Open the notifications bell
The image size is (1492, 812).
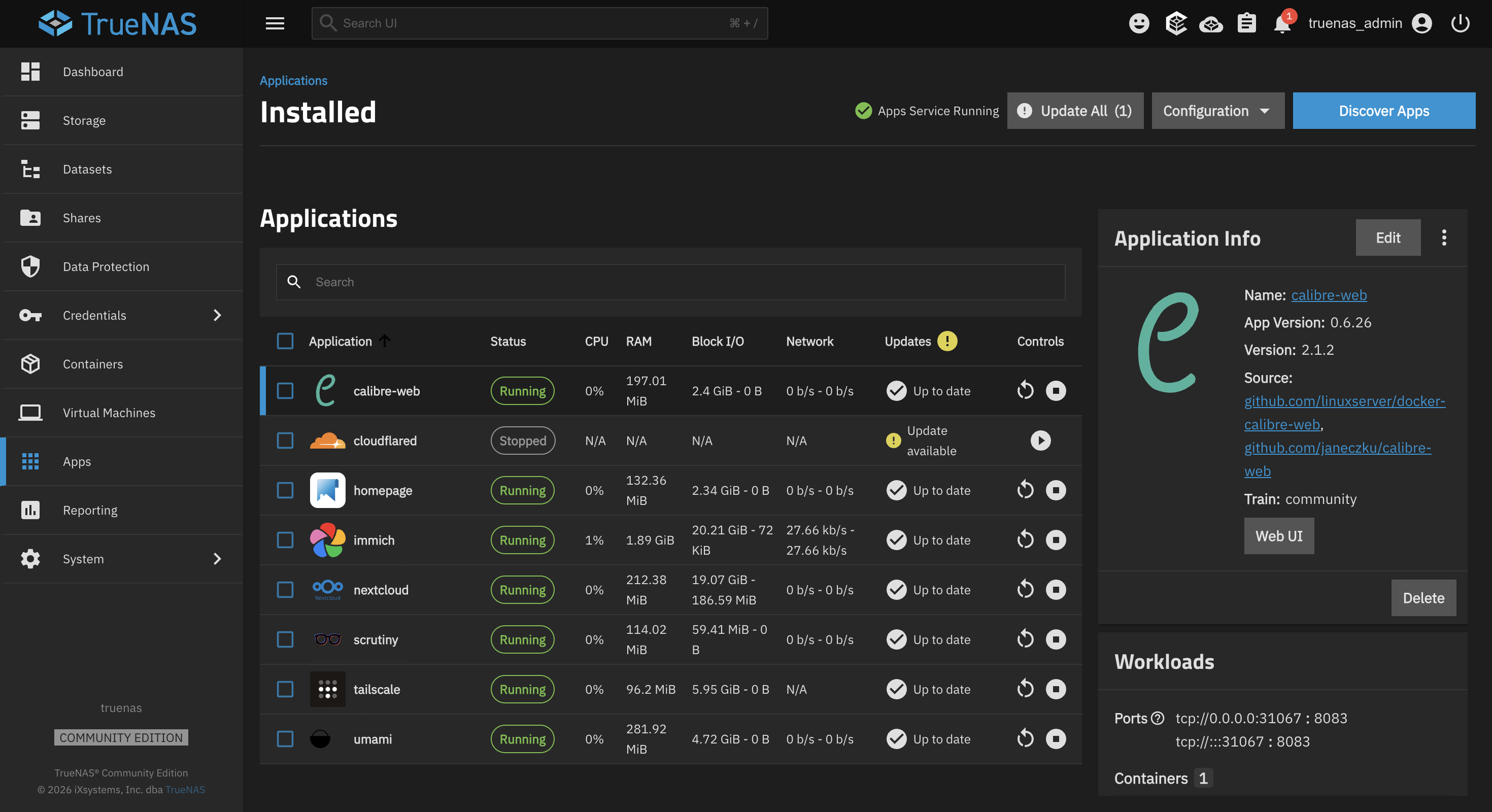point(1282,24)
